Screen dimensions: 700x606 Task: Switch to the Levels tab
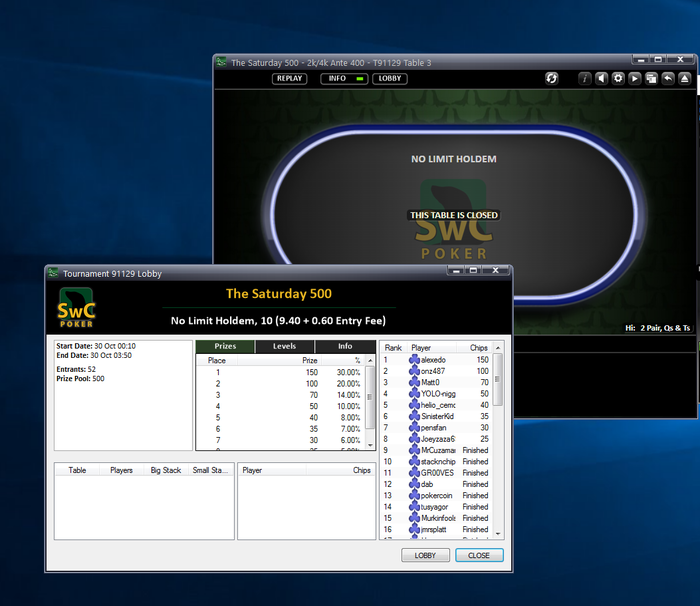pyautogui.click(x=284, y=346)
